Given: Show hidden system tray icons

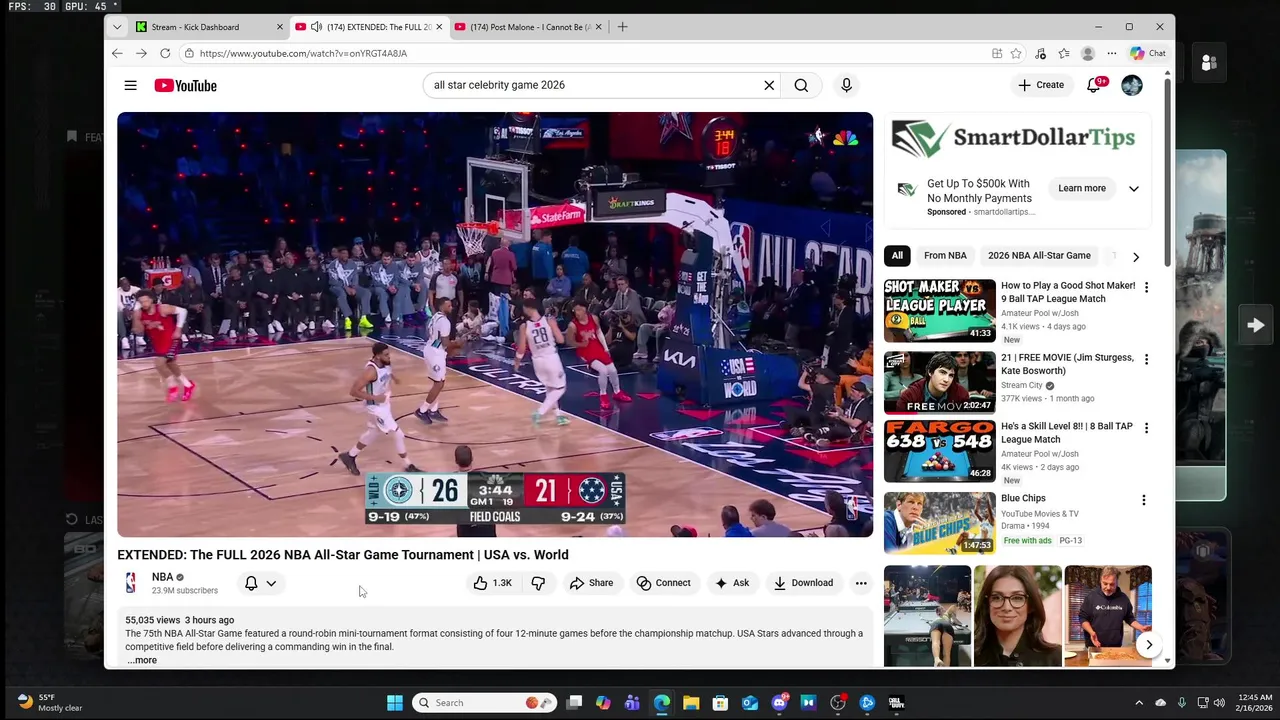Looking at the screenshot, I should coord(1138,703).
